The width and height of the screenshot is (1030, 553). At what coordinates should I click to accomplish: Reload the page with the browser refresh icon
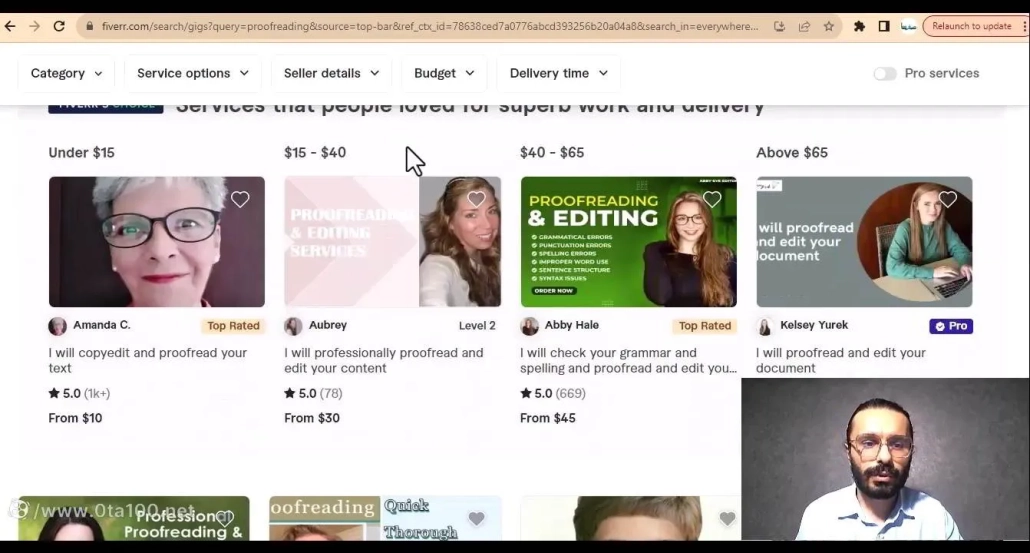59,26
